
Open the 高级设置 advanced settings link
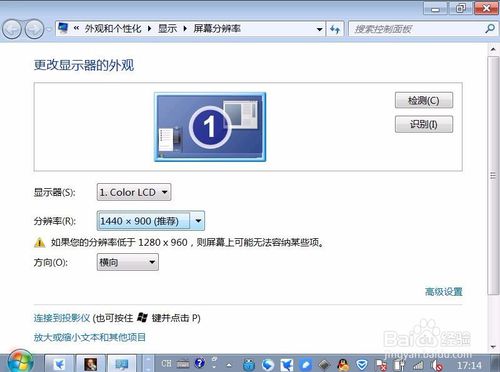coord(444,292)
